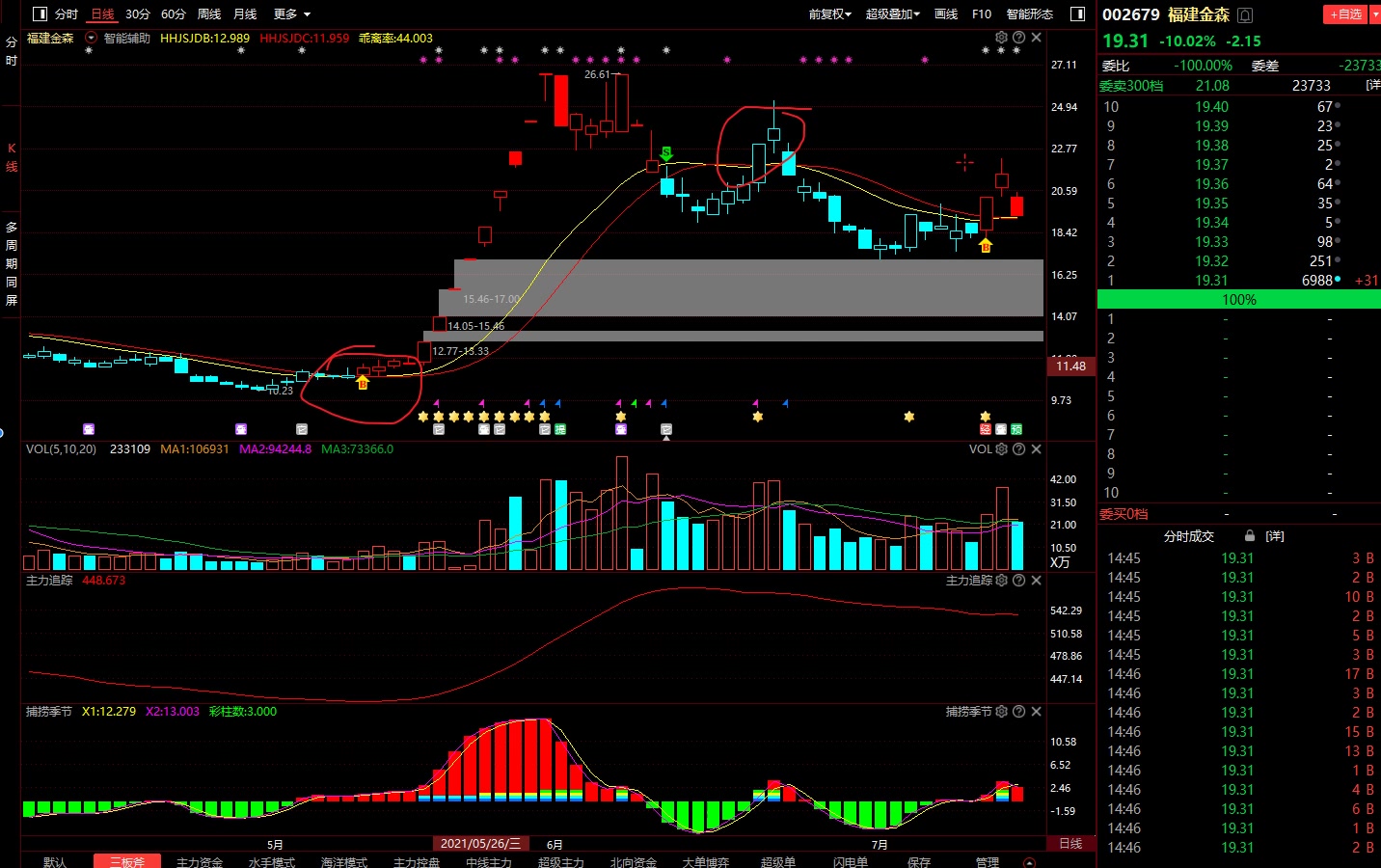Select 海洋模式 indicator template

click(344, 862)
